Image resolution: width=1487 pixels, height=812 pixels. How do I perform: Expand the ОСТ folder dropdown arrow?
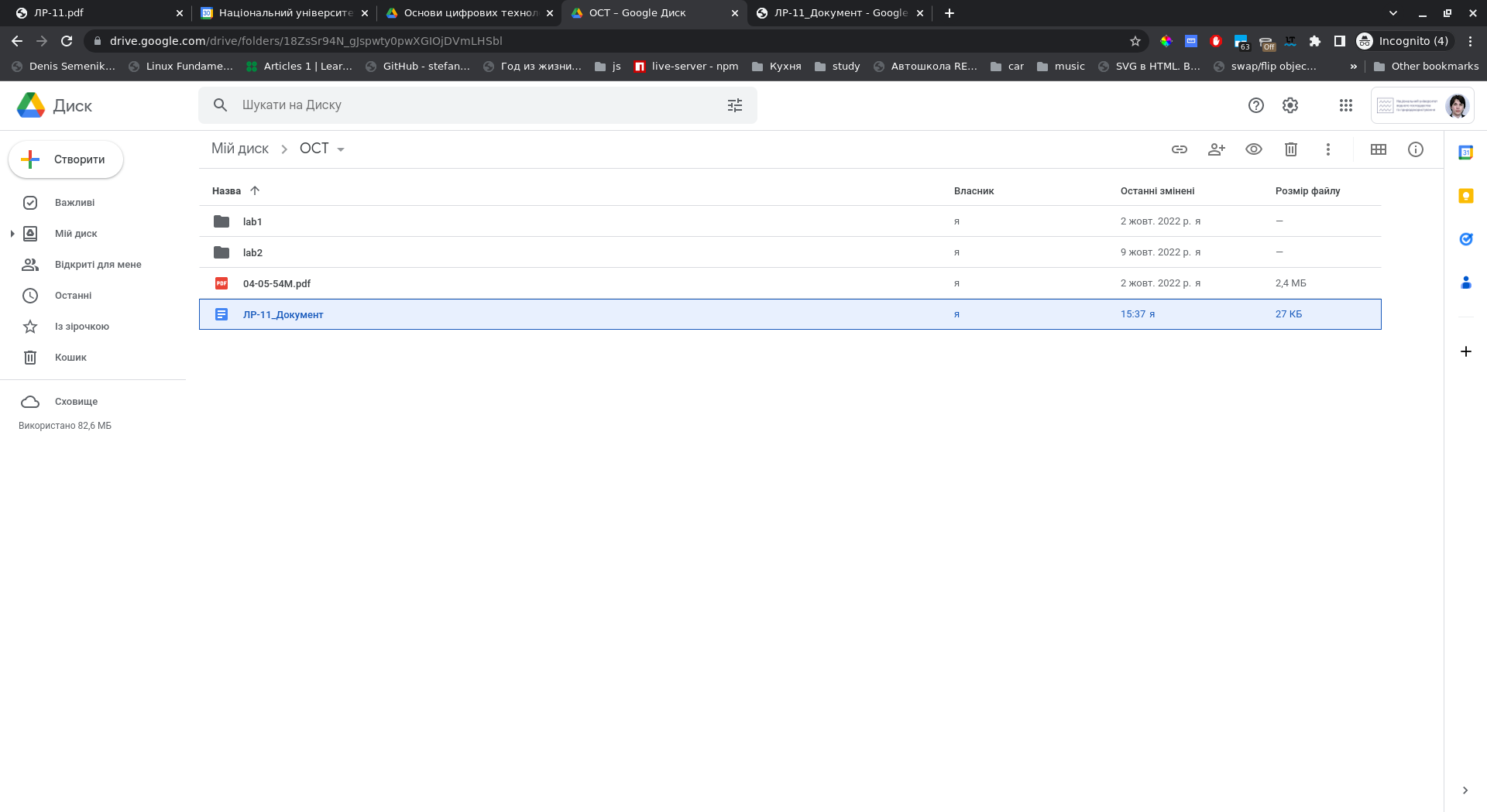tap(341, 149)
